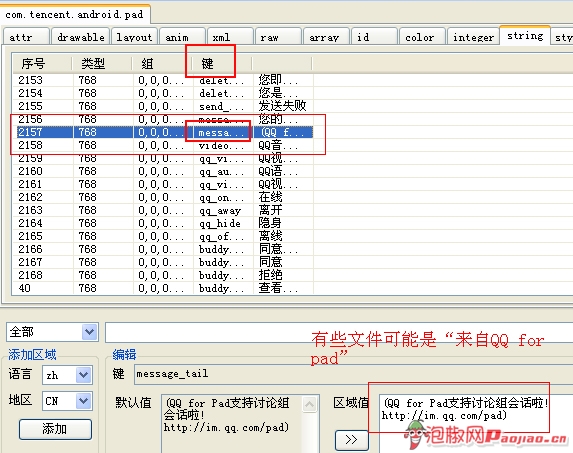This screenshot has width=573, height=453.
Task: Select row 2168 buddy 拒绝 entry
Action: tap(163, 275)
